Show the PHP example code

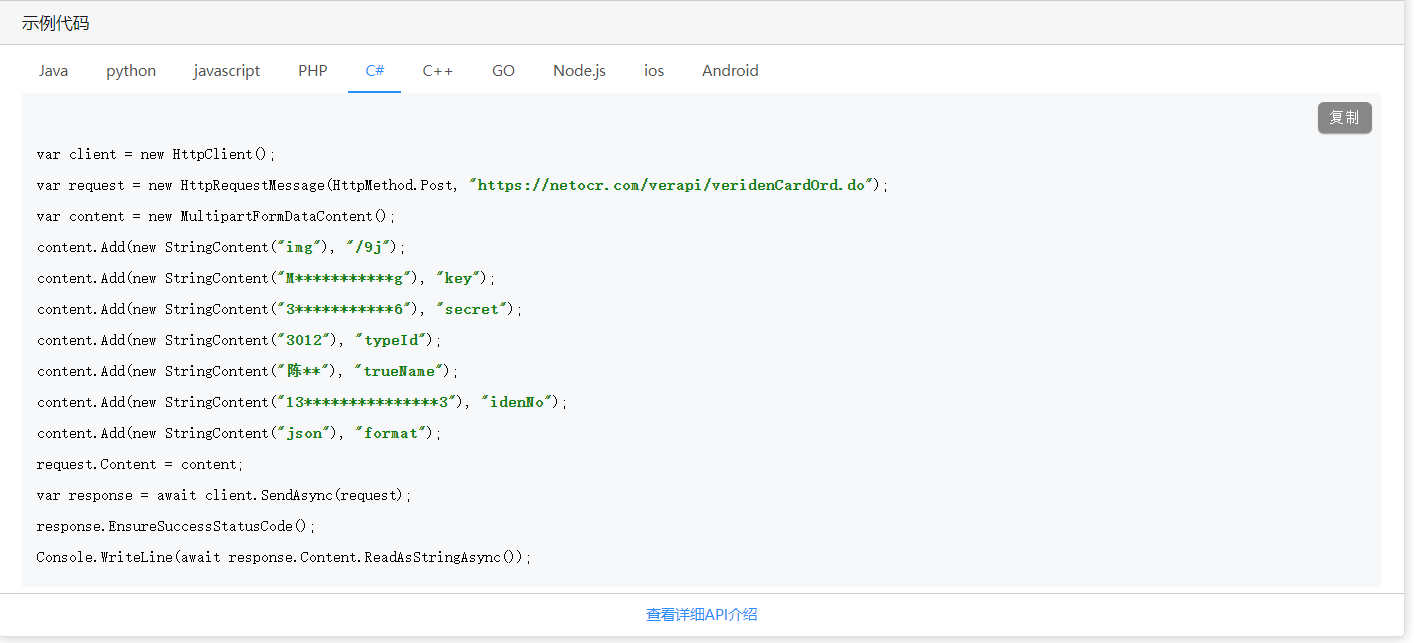tap(313, 71)
